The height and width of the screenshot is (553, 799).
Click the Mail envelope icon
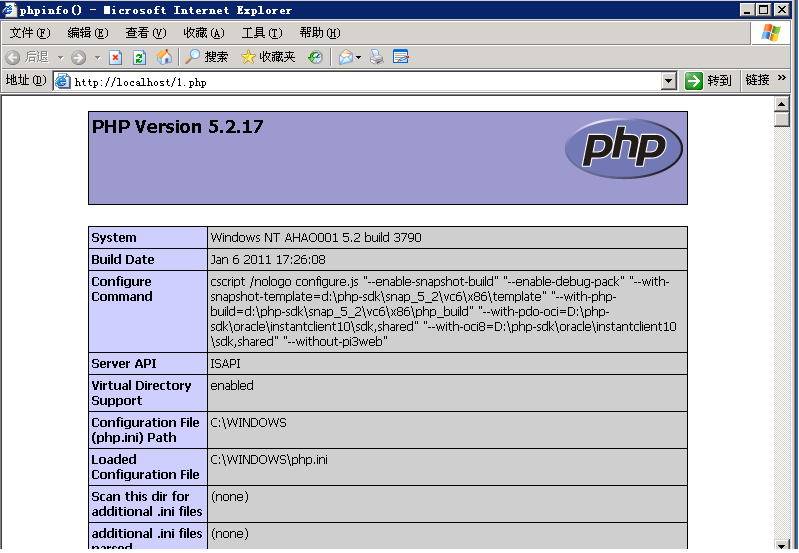click(346, 57)
